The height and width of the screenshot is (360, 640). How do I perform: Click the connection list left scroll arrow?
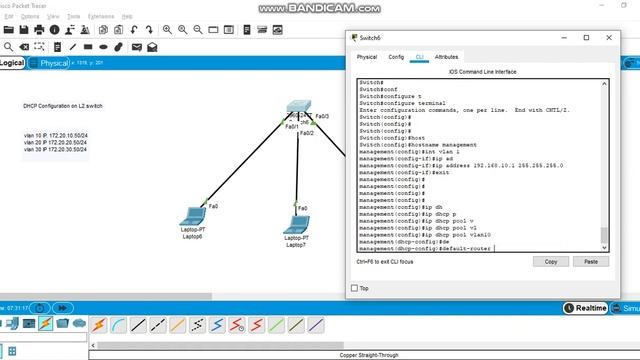[93, 345]
